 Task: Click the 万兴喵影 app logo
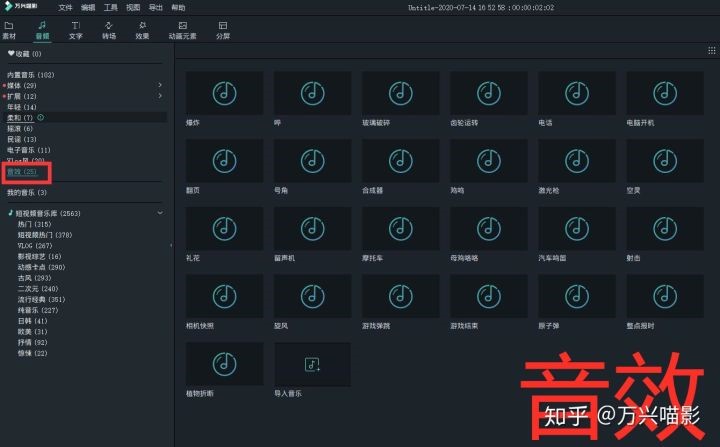point(21,6)
